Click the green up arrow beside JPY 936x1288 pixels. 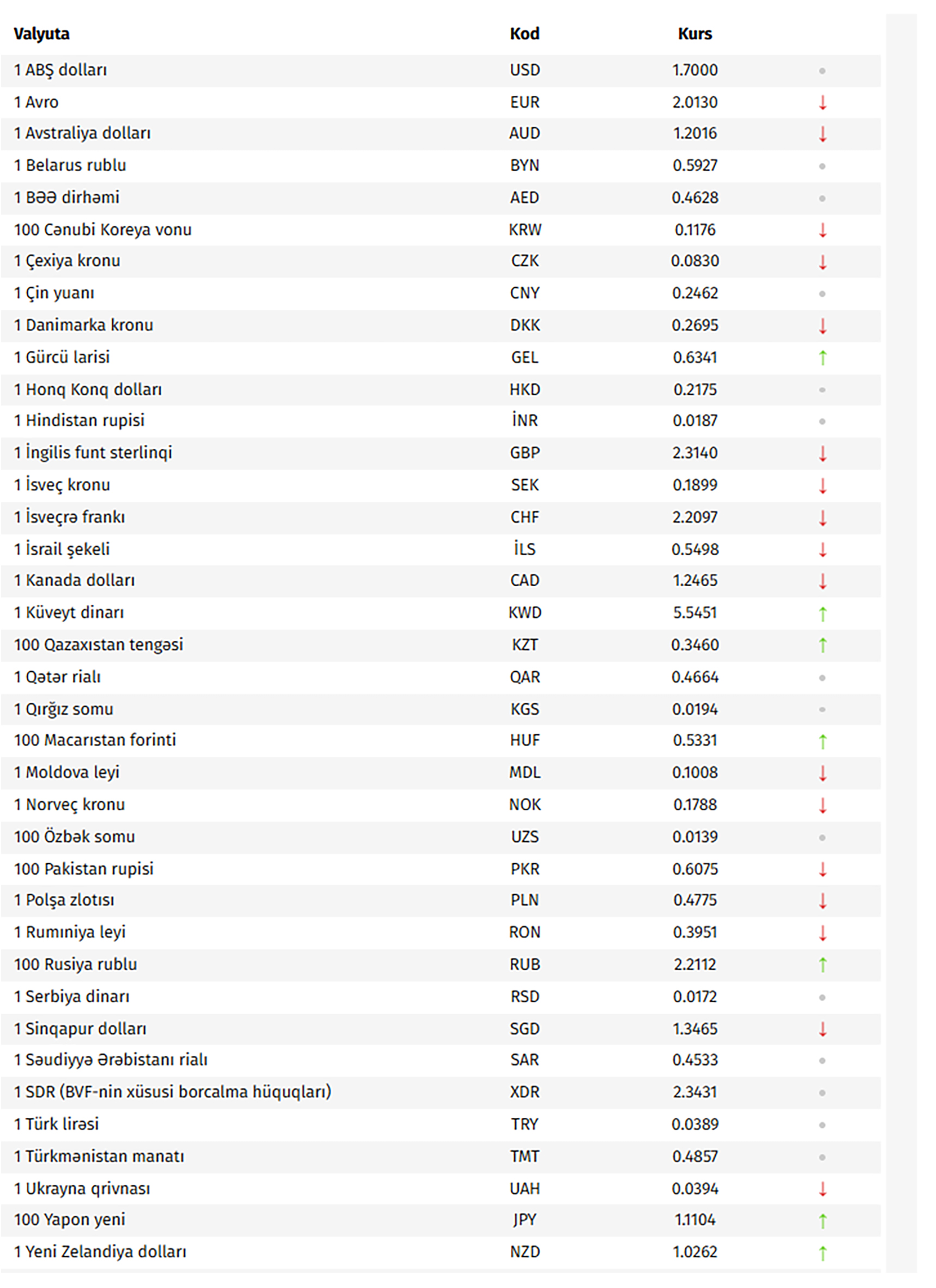coord(822,1220)
